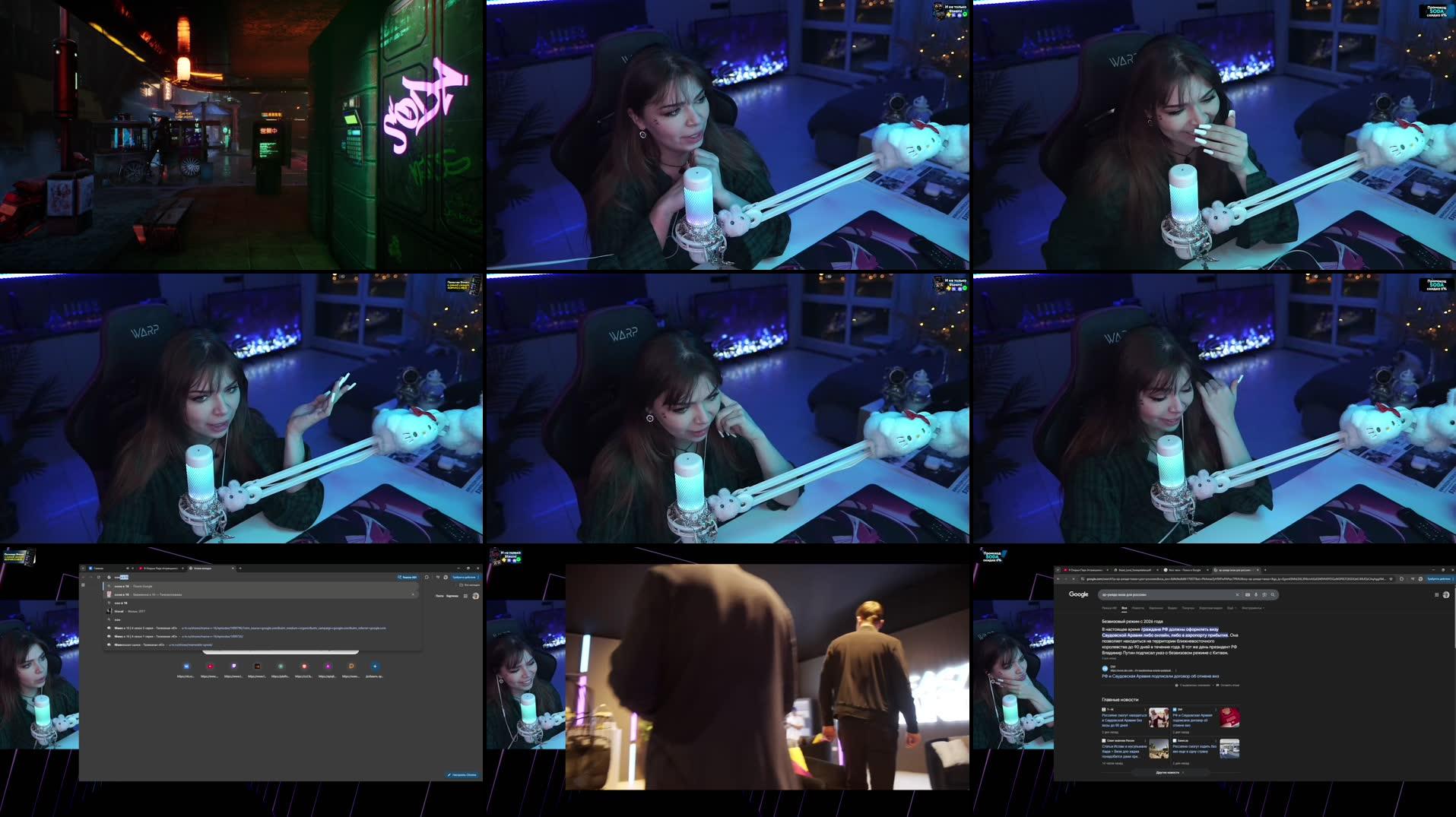Click the clear search X icon in the query box

click(1237, 594)
